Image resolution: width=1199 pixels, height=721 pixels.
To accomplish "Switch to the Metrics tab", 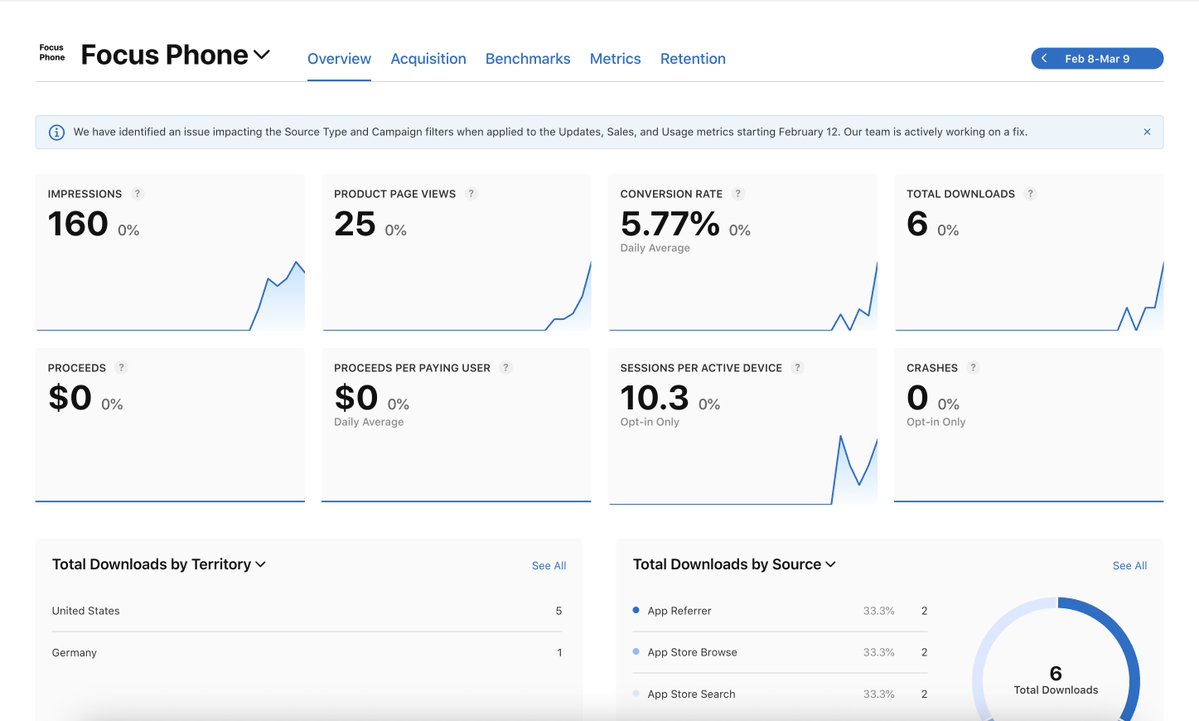I will 615,59.
